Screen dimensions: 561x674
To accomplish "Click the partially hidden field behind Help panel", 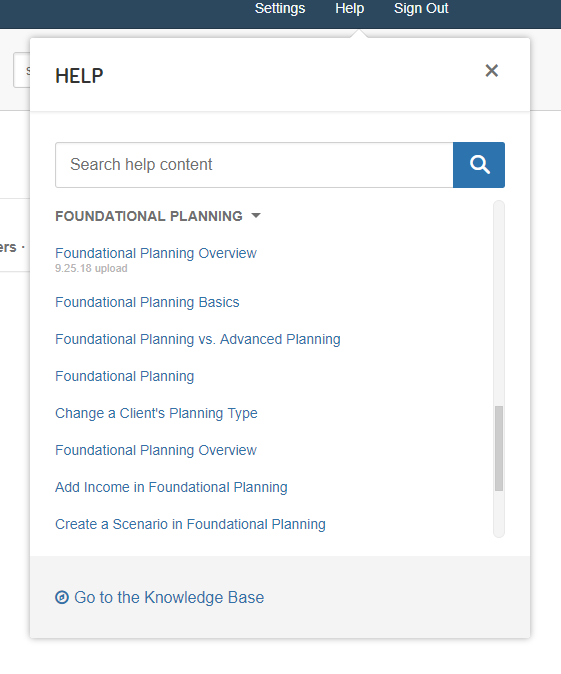I will point(21,70).
